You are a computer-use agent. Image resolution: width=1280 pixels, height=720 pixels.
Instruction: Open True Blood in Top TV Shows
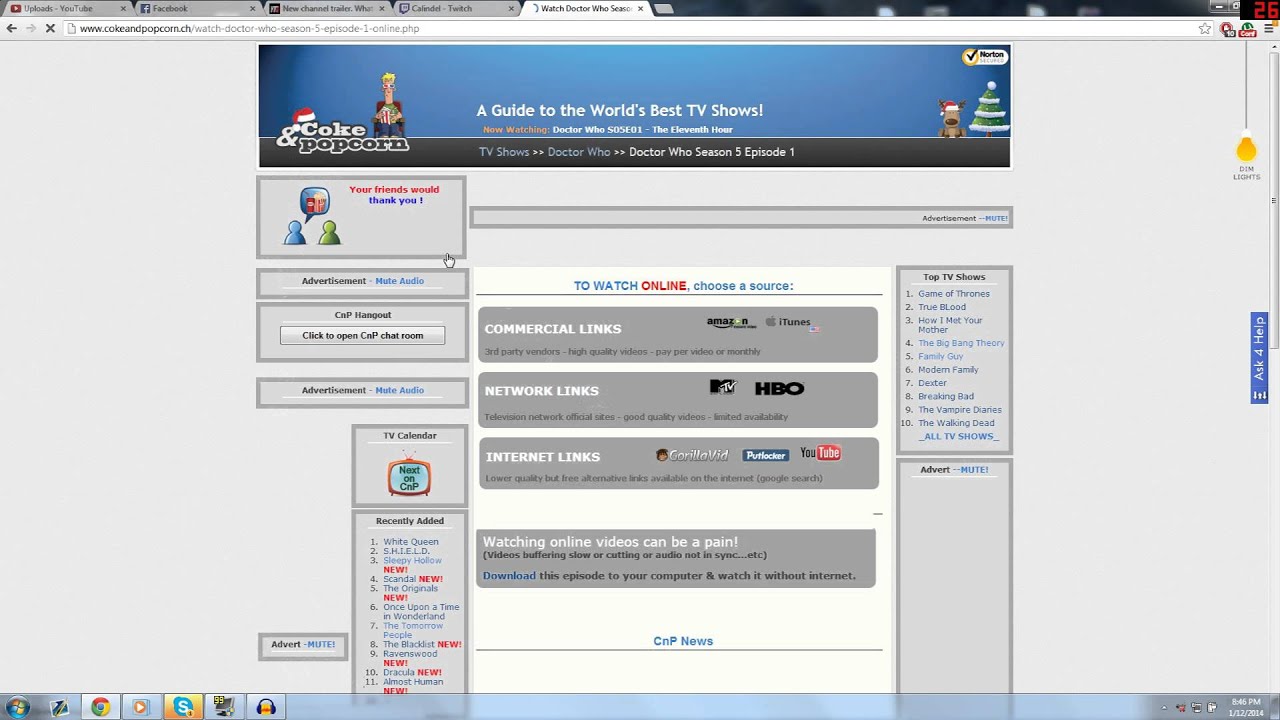point(942,307)
